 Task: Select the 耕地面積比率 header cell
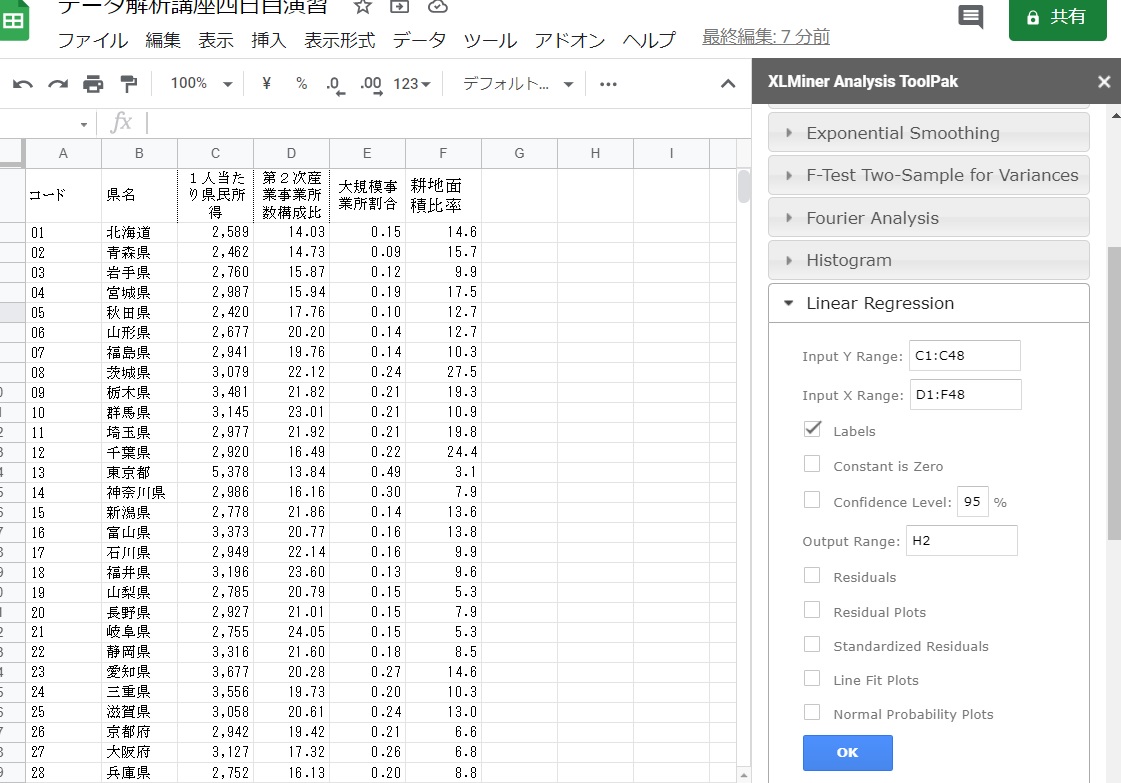(443, 195)
